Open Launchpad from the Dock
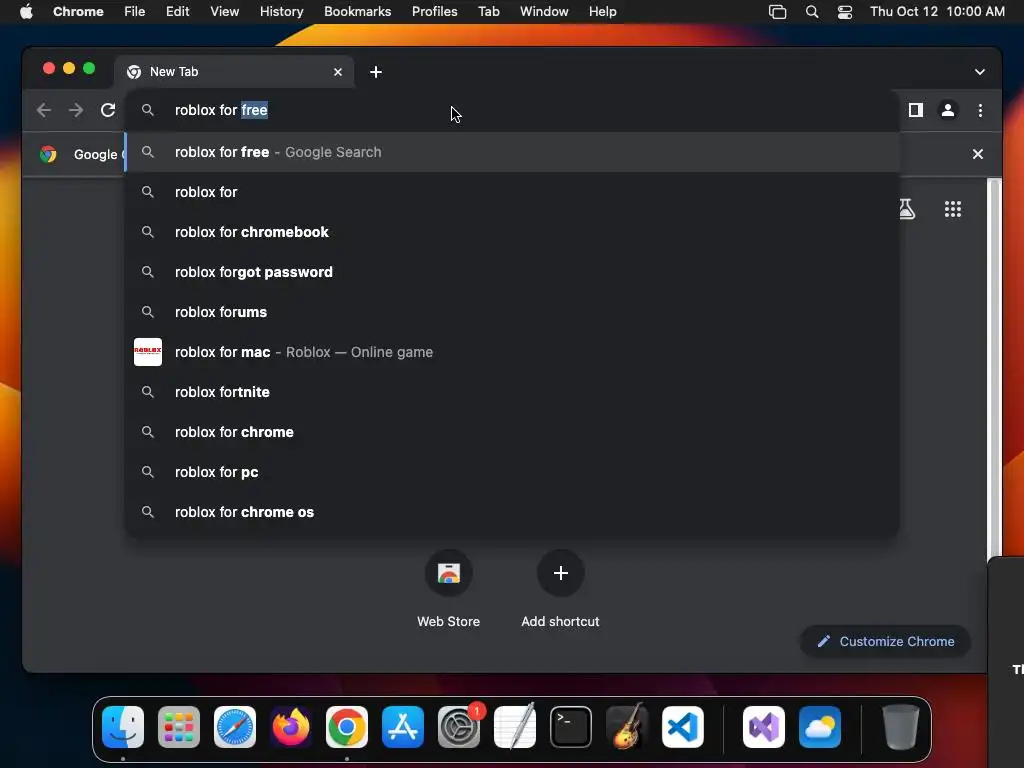The height and width of the screenshot is (768, 1024). pyautogui.click(x=179, y=727)
